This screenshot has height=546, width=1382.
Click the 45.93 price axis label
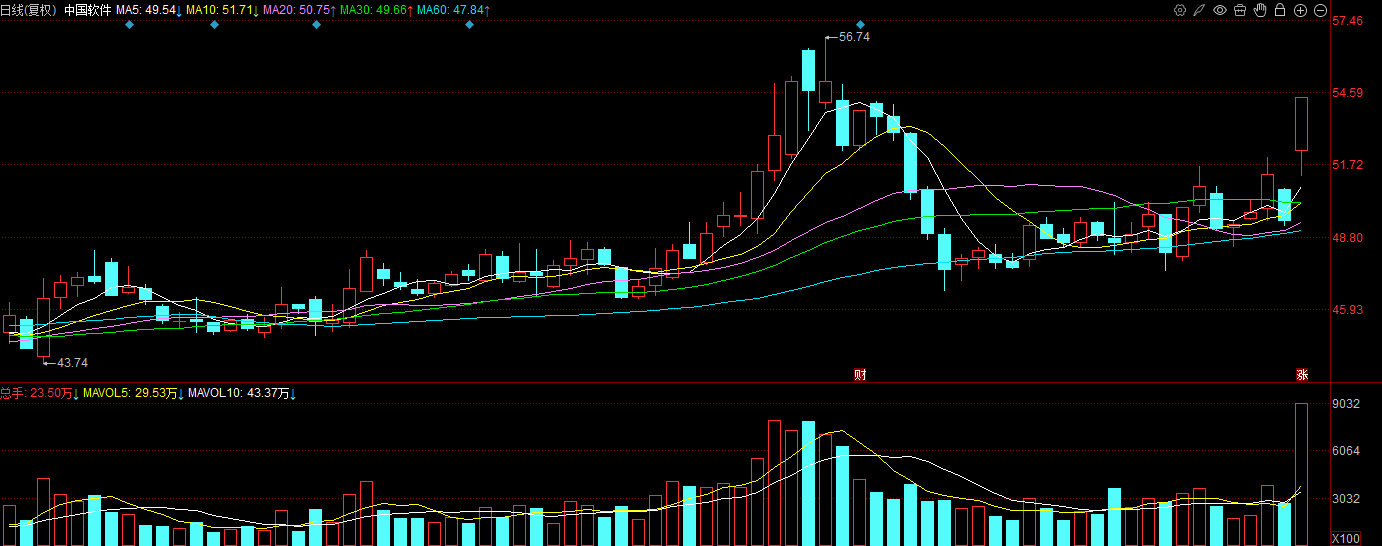pyautogui.click(x=1349, y=310)
